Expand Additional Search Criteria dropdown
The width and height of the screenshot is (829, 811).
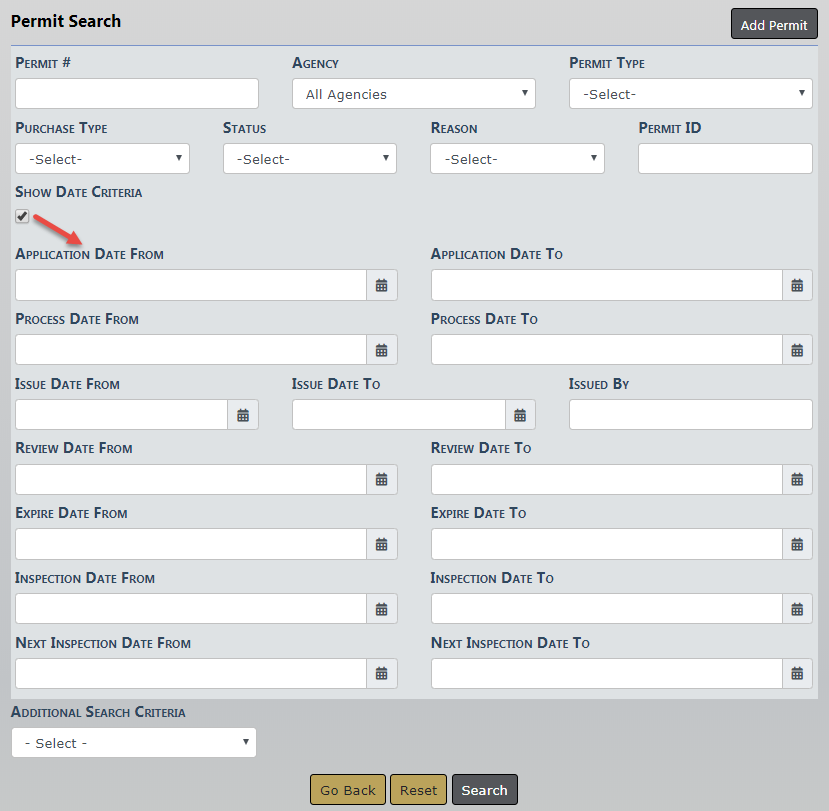133,743
